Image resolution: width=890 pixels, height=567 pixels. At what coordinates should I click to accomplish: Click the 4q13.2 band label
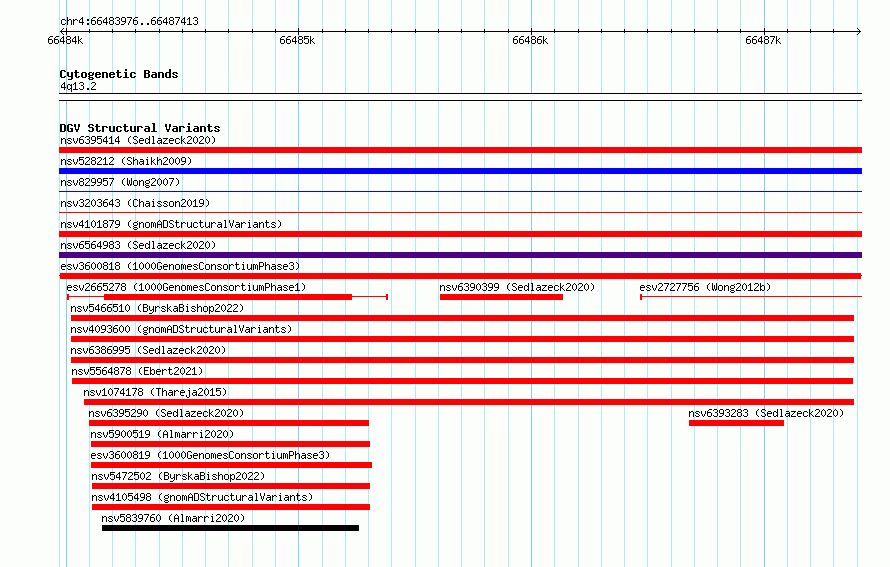(x=78, y=86)
